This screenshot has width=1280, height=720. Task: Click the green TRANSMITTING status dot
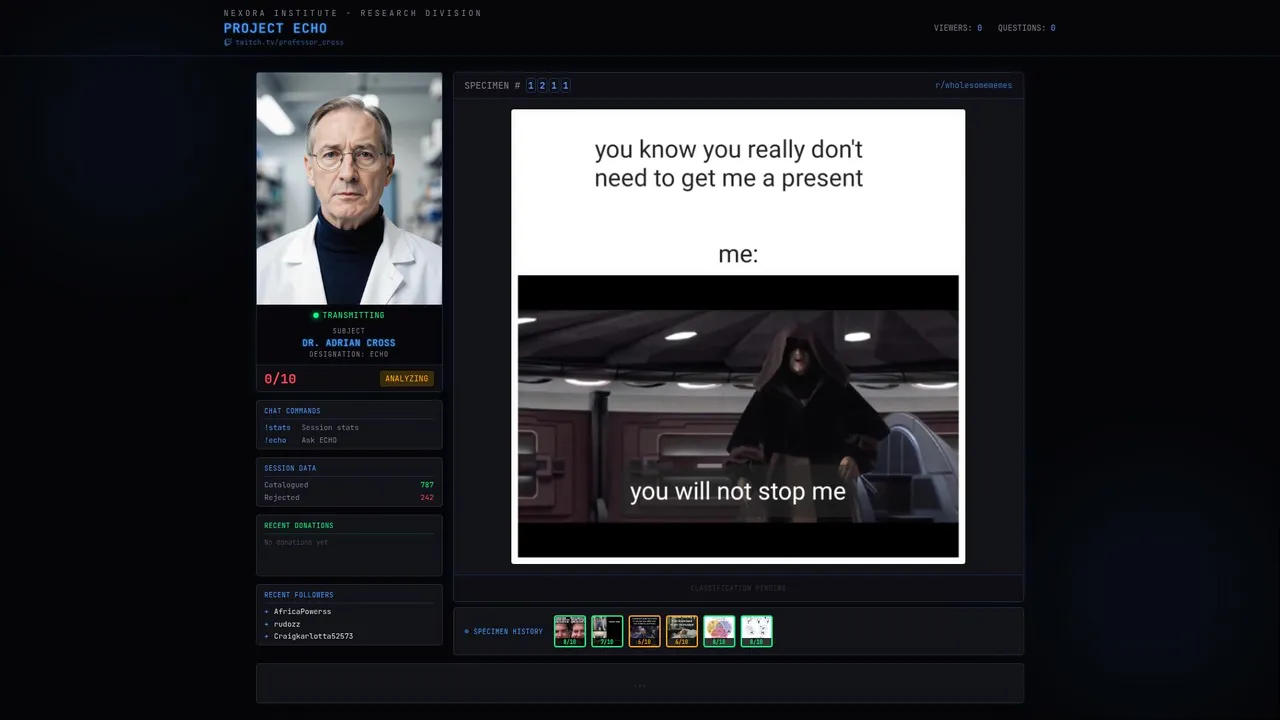316,316
